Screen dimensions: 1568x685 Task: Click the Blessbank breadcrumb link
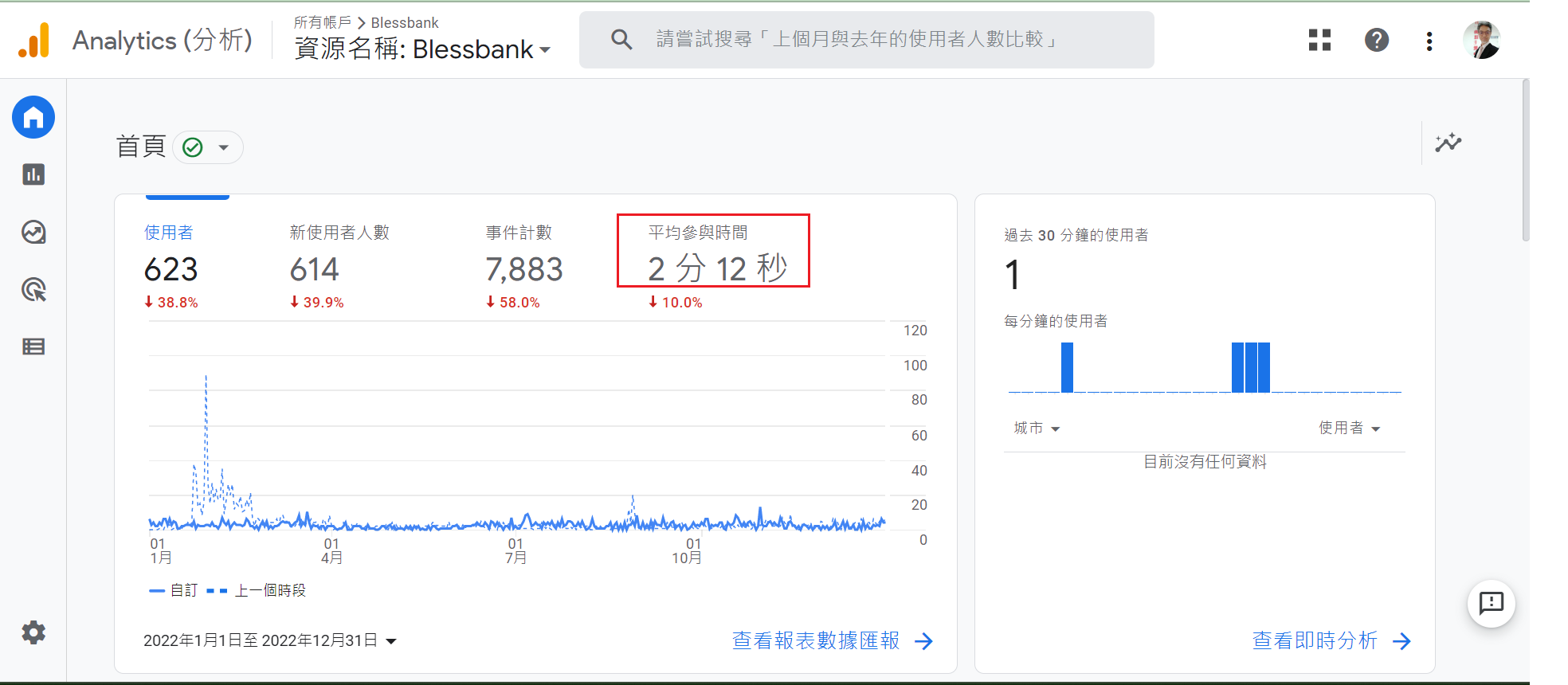click(x=405, y=23)
